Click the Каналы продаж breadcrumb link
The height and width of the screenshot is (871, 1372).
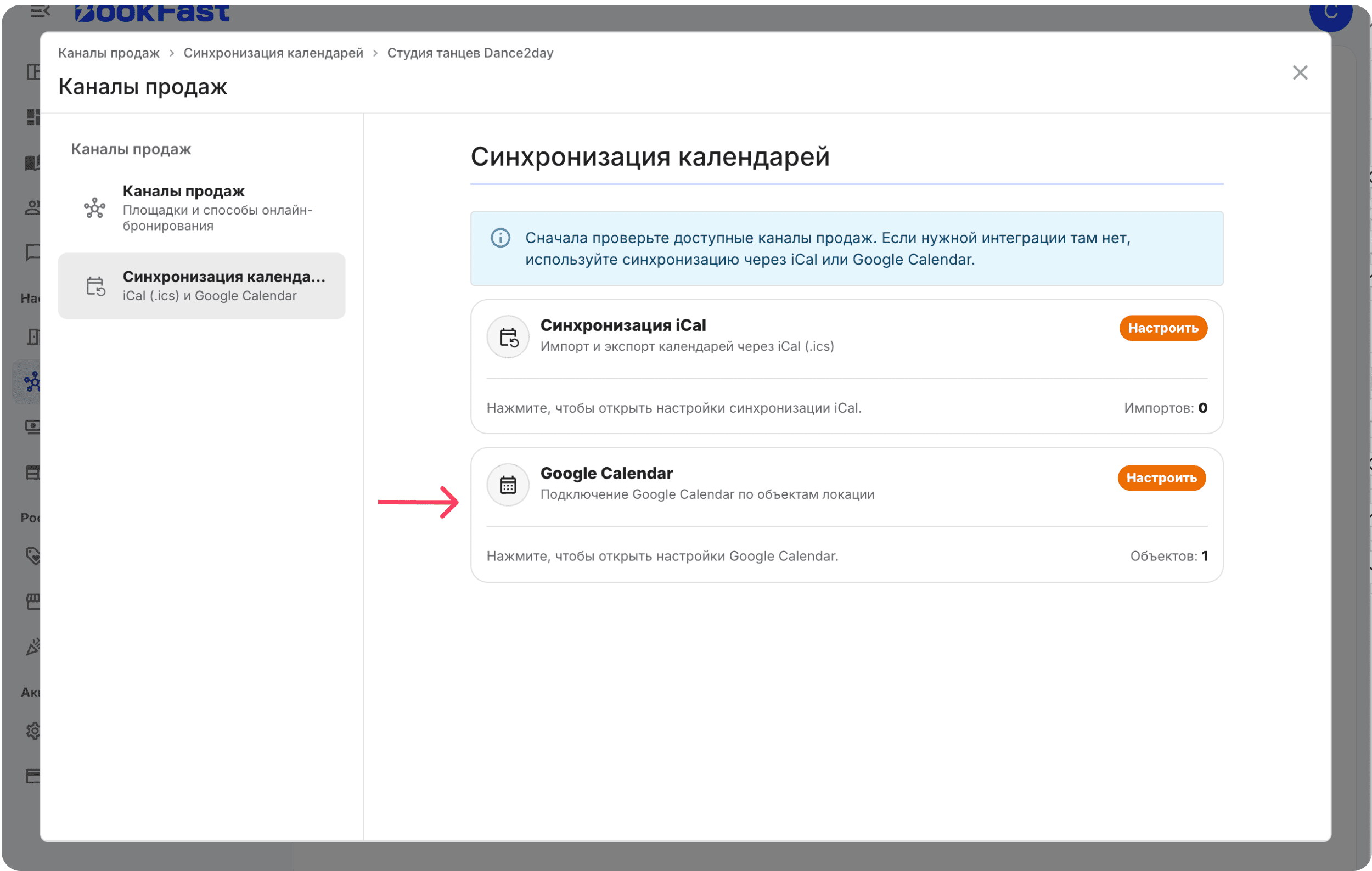click(109, 53)
